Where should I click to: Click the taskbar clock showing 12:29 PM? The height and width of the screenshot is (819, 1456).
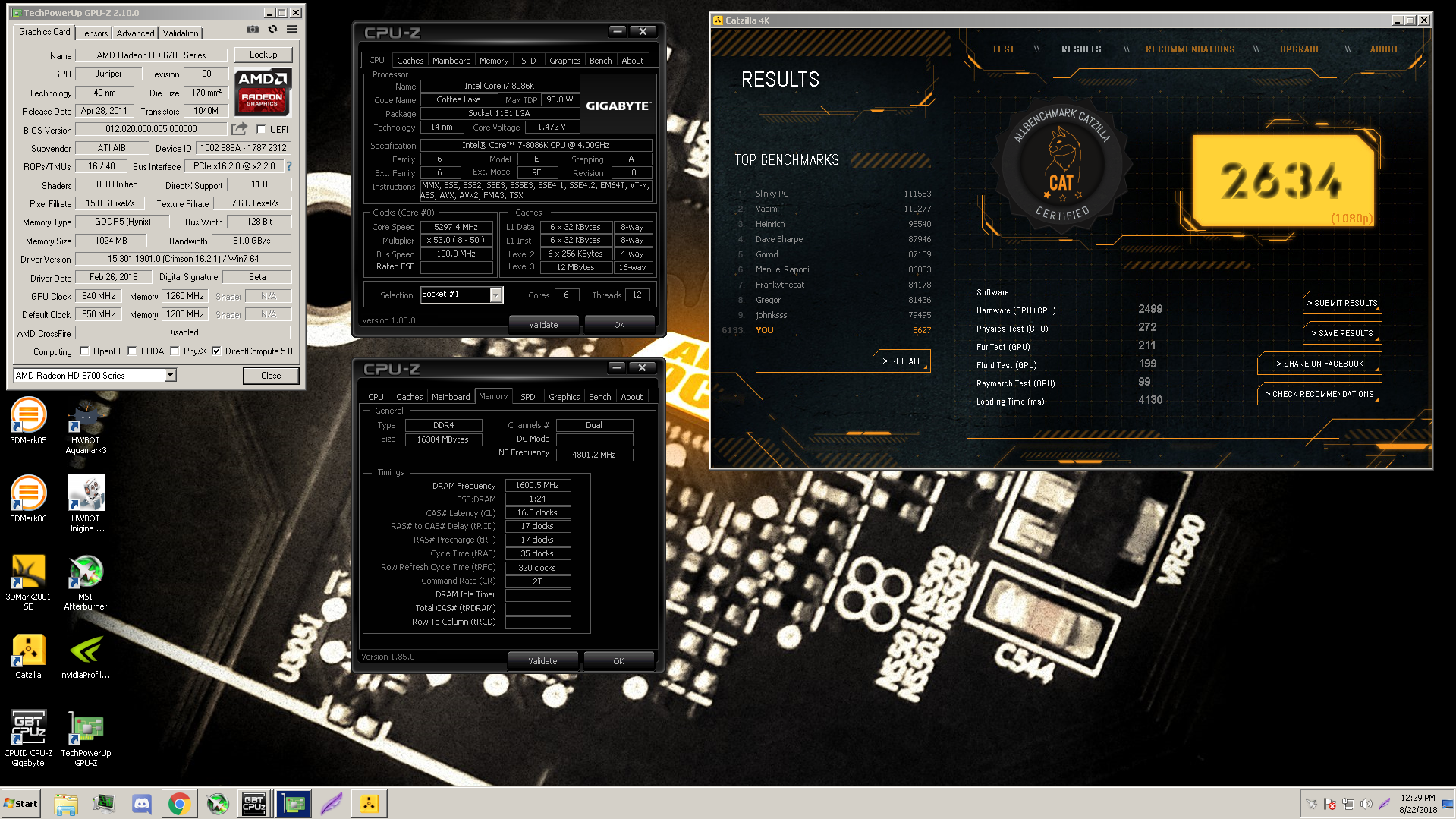tap(1418, 804)
